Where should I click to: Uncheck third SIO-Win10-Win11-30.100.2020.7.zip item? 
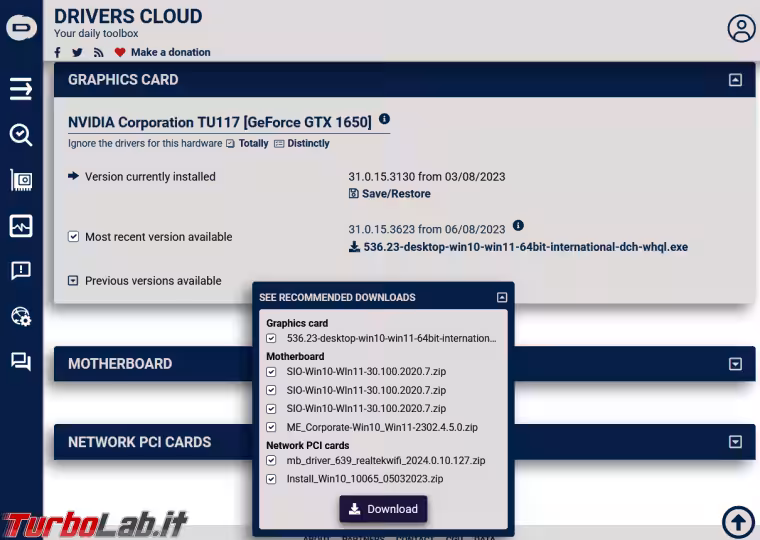(271, 409)
